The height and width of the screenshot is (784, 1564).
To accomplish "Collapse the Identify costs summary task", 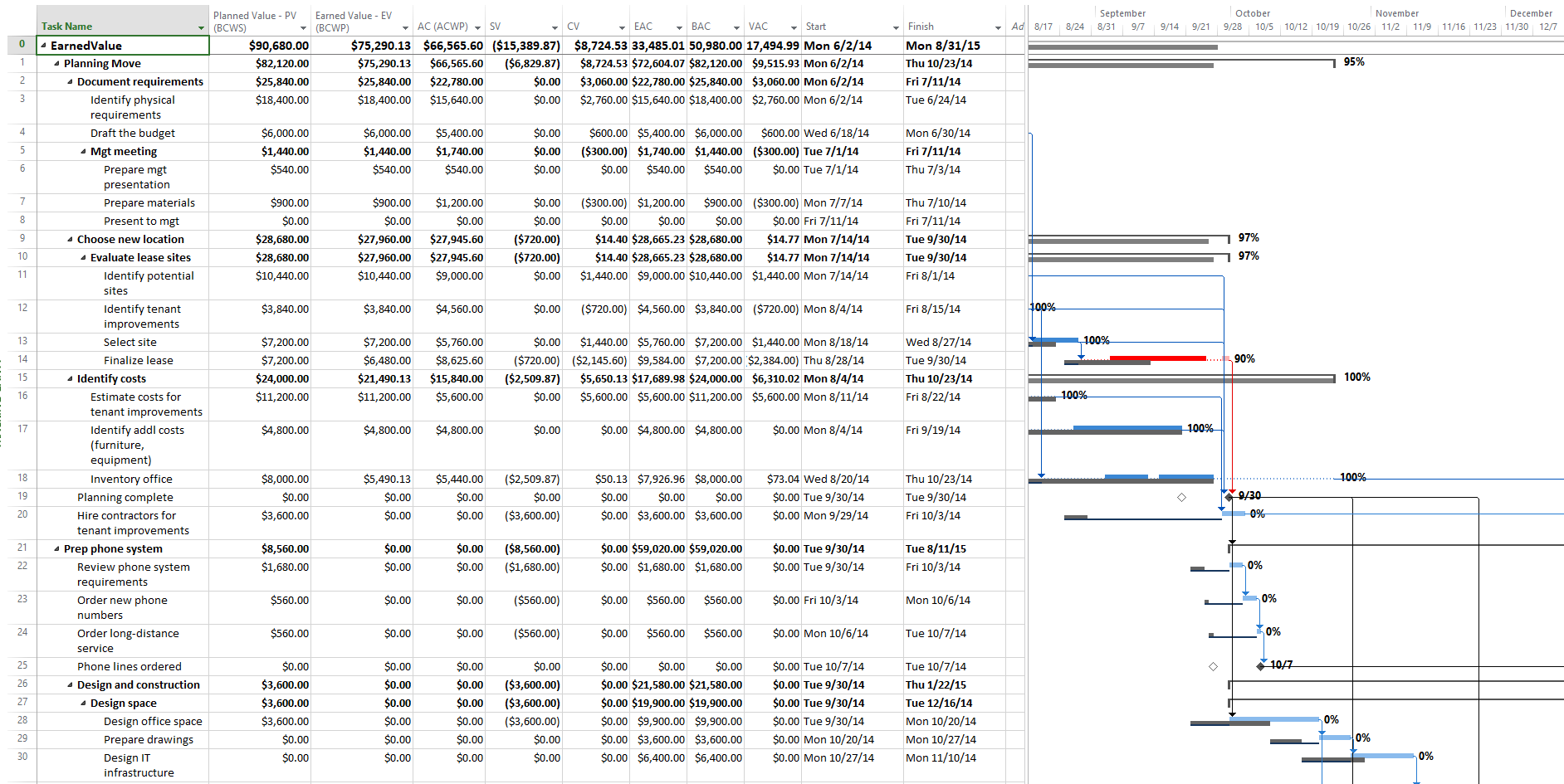I will (70, 379).
